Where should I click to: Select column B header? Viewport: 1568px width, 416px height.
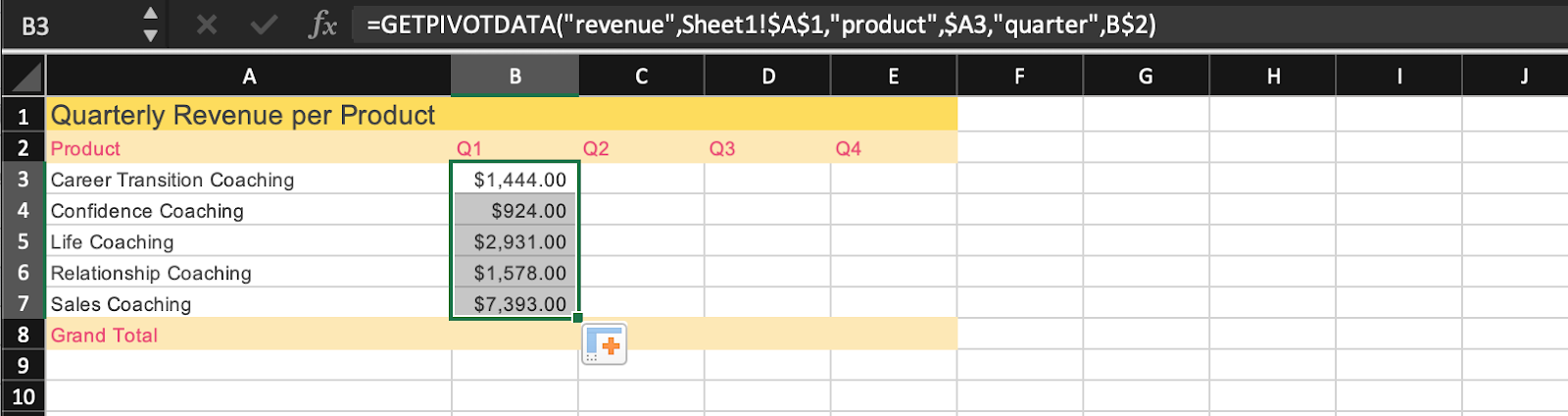click(514, 77)
